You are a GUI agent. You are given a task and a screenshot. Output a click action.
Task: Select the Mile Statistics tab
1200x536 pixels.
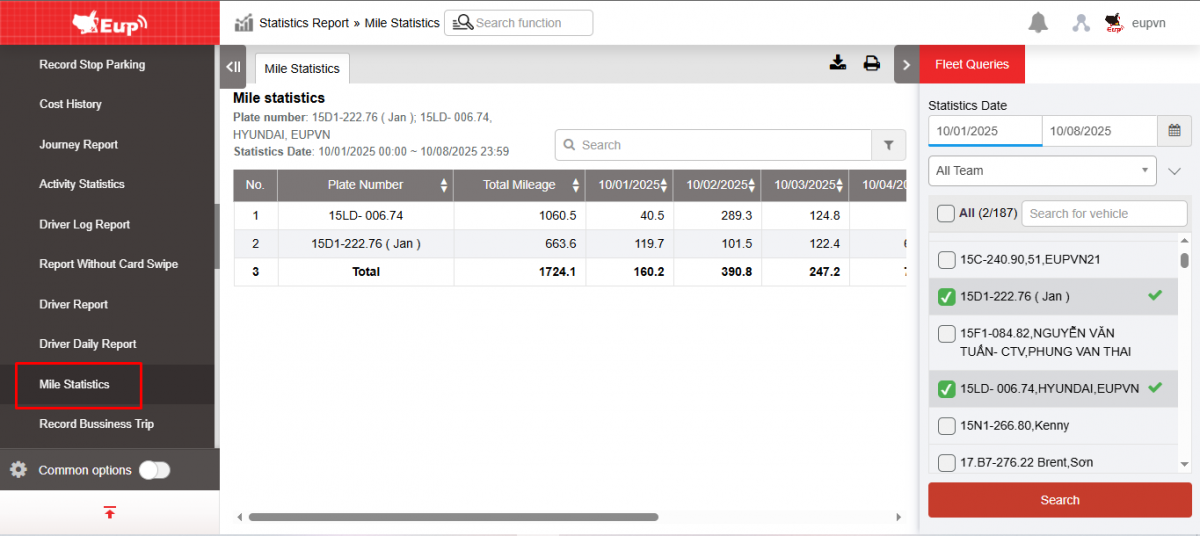click(x=302, y=69)
